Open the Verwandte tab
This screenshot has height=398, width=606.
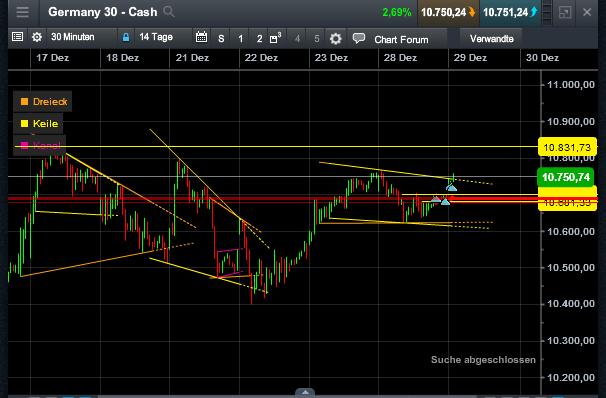[x=492, y=39]
